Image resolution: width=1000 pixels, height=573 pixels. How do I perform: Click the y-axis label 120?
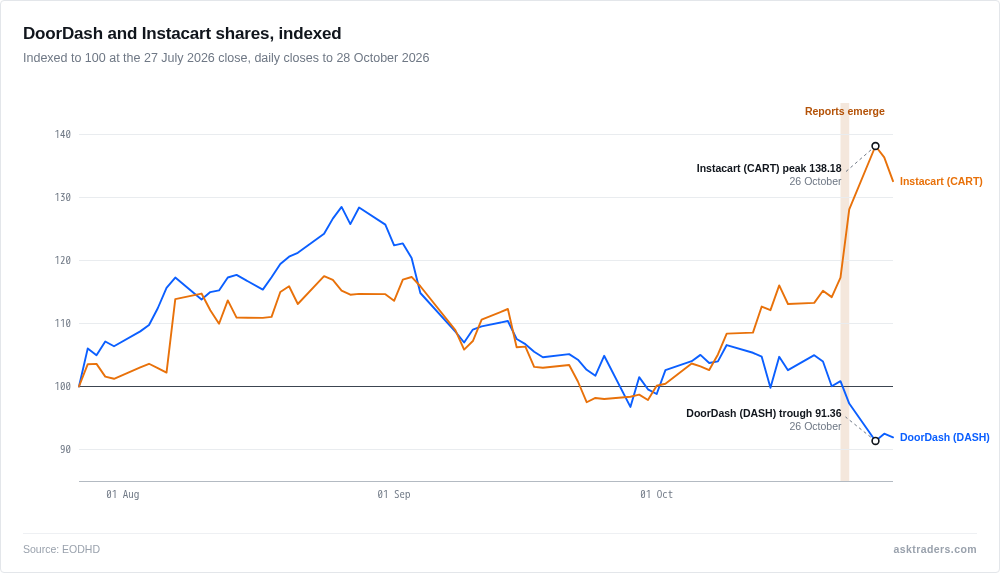[62, 260]
